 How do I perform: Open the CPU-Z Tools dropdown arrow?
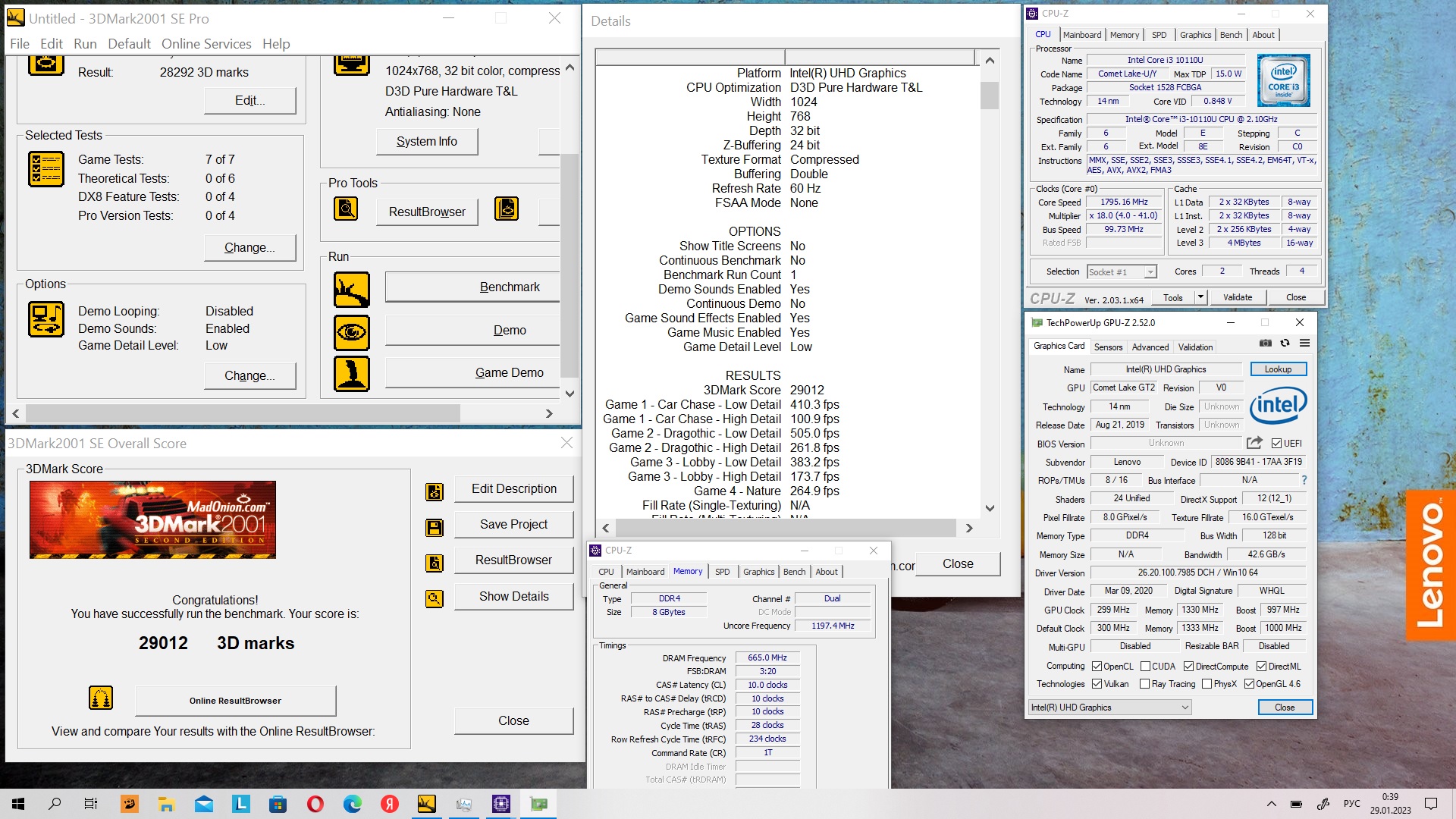pos(1200,297)
